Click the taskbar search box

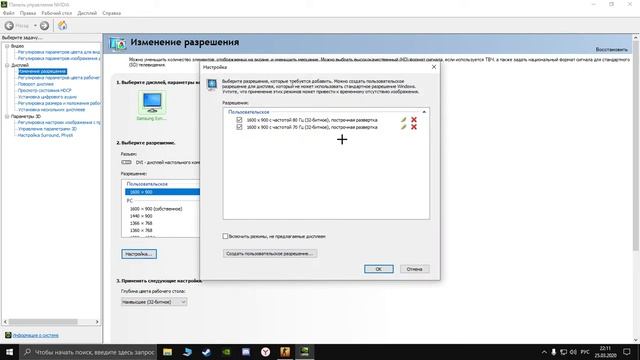(88, 352)
